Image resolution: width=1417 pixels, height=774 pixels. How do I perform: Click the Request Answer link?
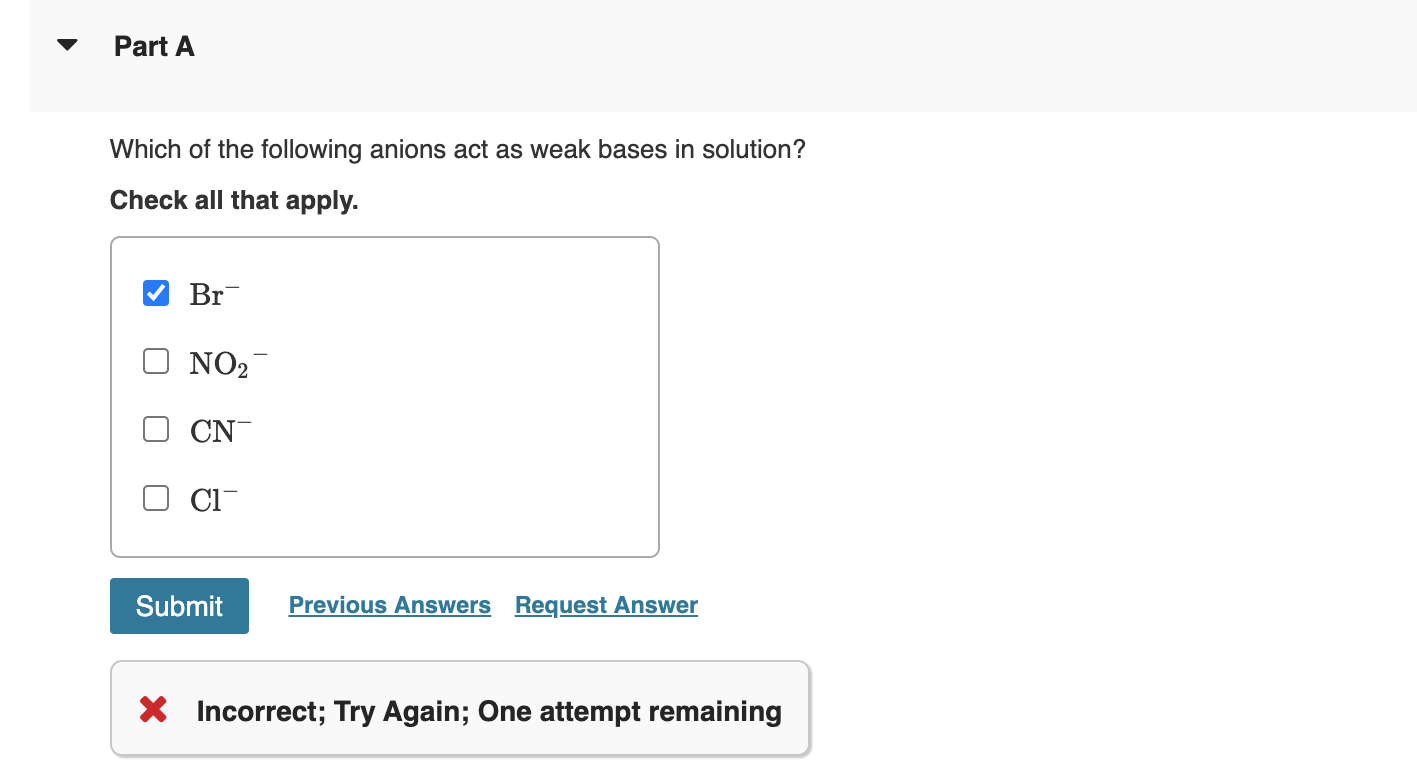click(605, 604)
